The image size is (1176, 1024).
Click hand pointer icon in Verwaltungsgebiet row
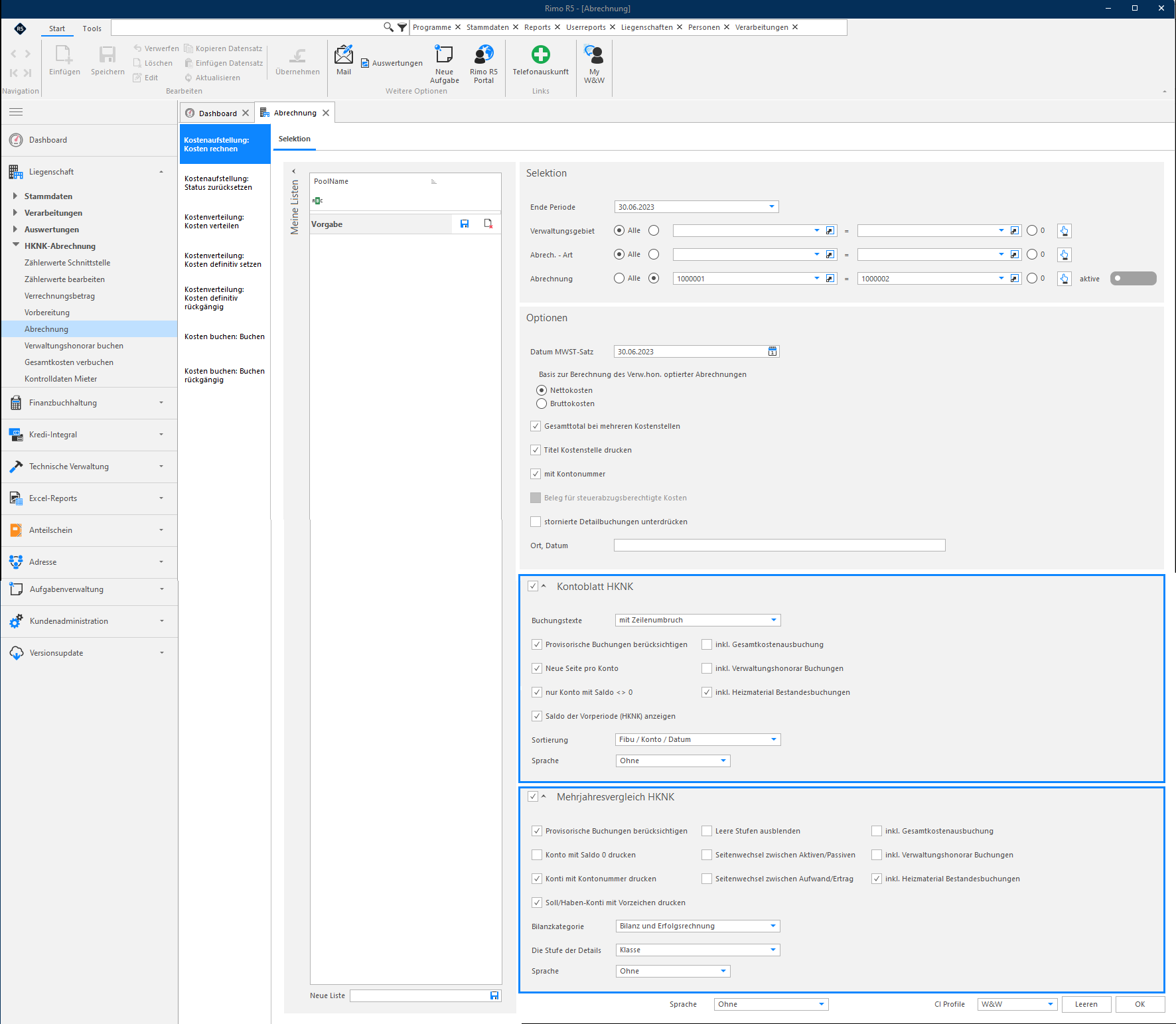pyautogui.click(x=1065, y=231)
